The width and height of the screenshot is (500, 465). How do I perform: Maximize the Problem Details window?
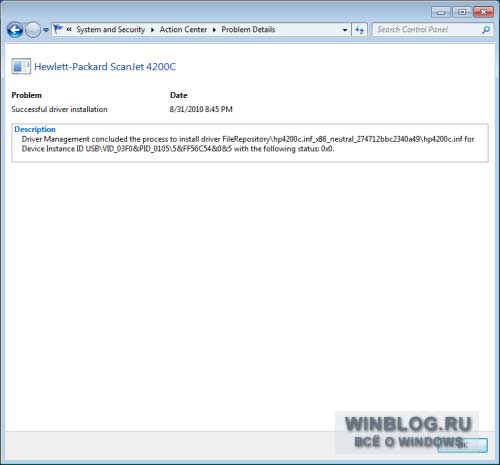462,12
